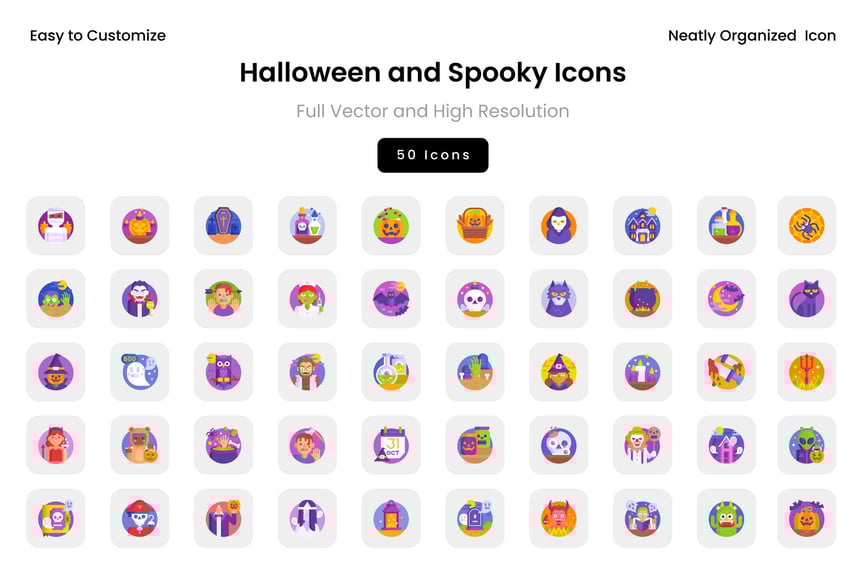The width and height of the screenshot is (866, 577).
Task: Select the lantern icon
Action: (x=391, y=517)
